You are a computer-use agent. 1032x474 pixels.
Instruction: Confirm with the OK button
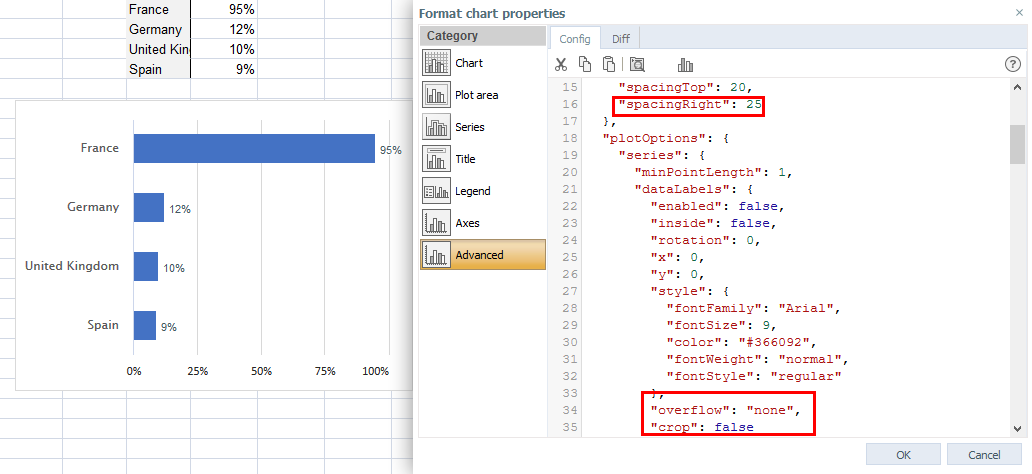coord(903,455)
